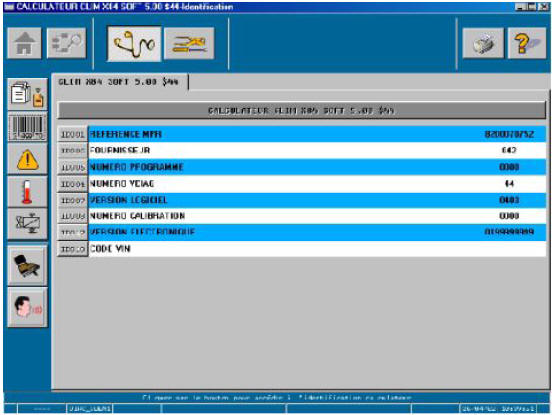Click the ID001 row button
The width and height of the screenshot is (554, 415).
72,134
